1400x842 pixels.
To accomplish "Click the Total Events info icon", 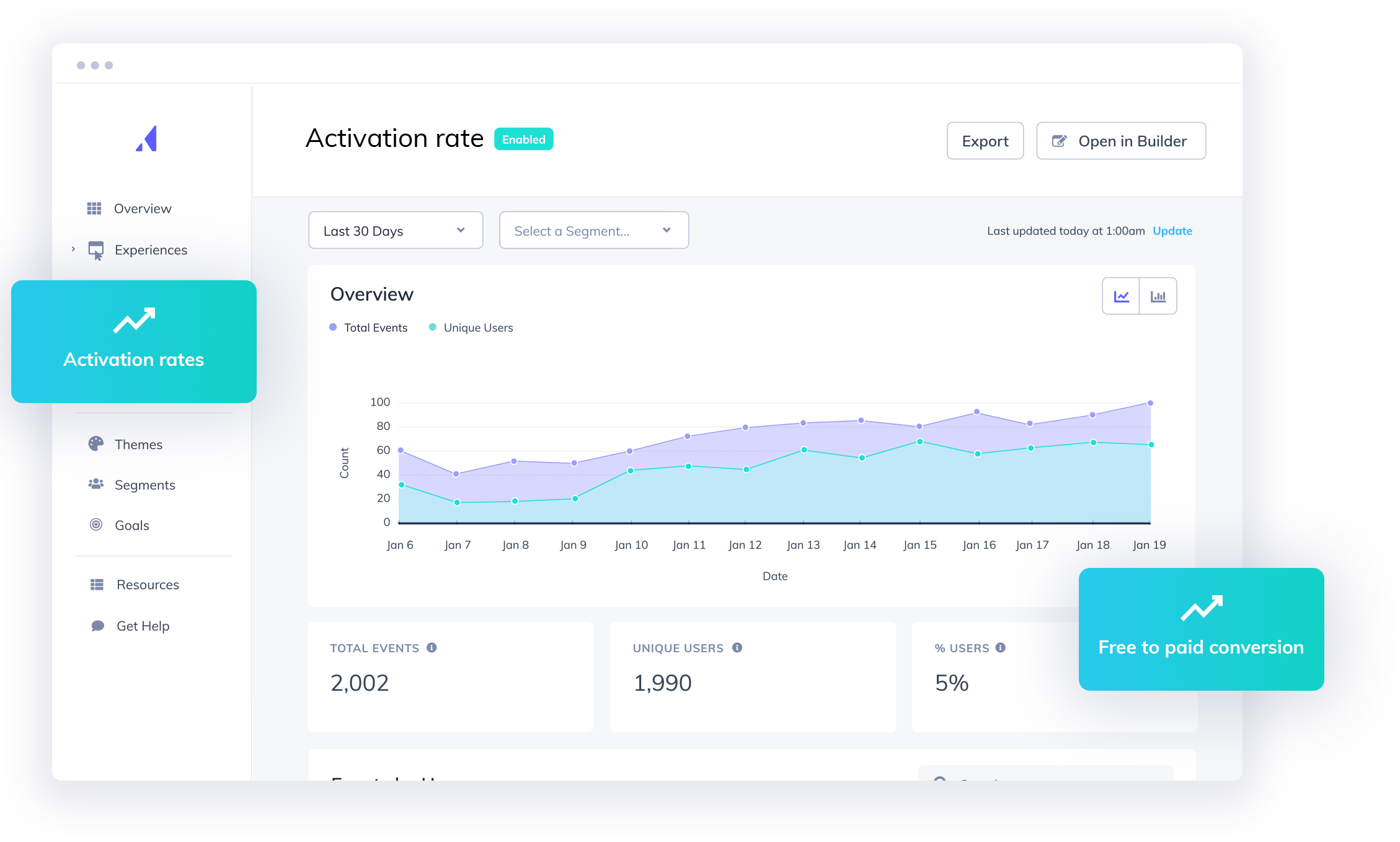I will click(432, 647).
